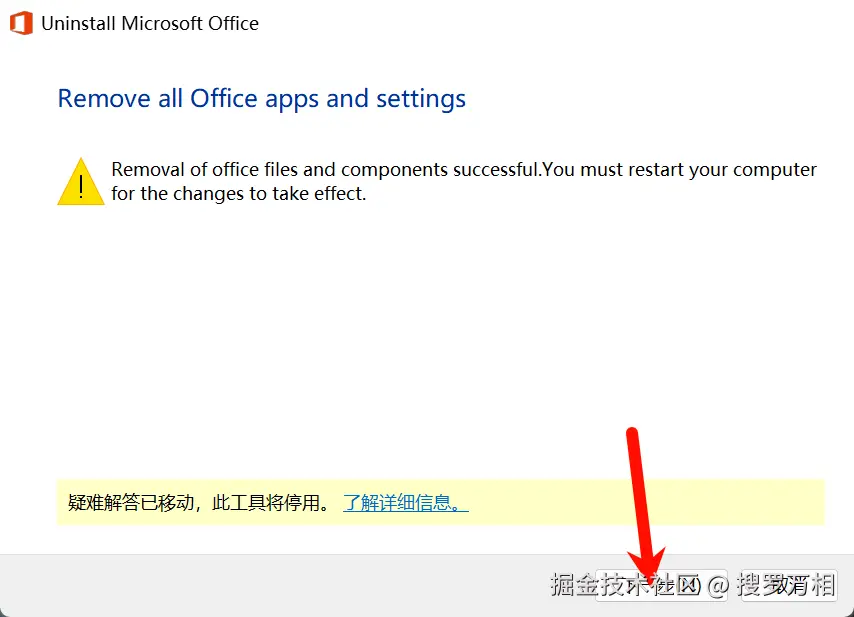Screen dimensions: 854x617
Task: Click the red arrow annotation shaft
Action: [639, 490]
